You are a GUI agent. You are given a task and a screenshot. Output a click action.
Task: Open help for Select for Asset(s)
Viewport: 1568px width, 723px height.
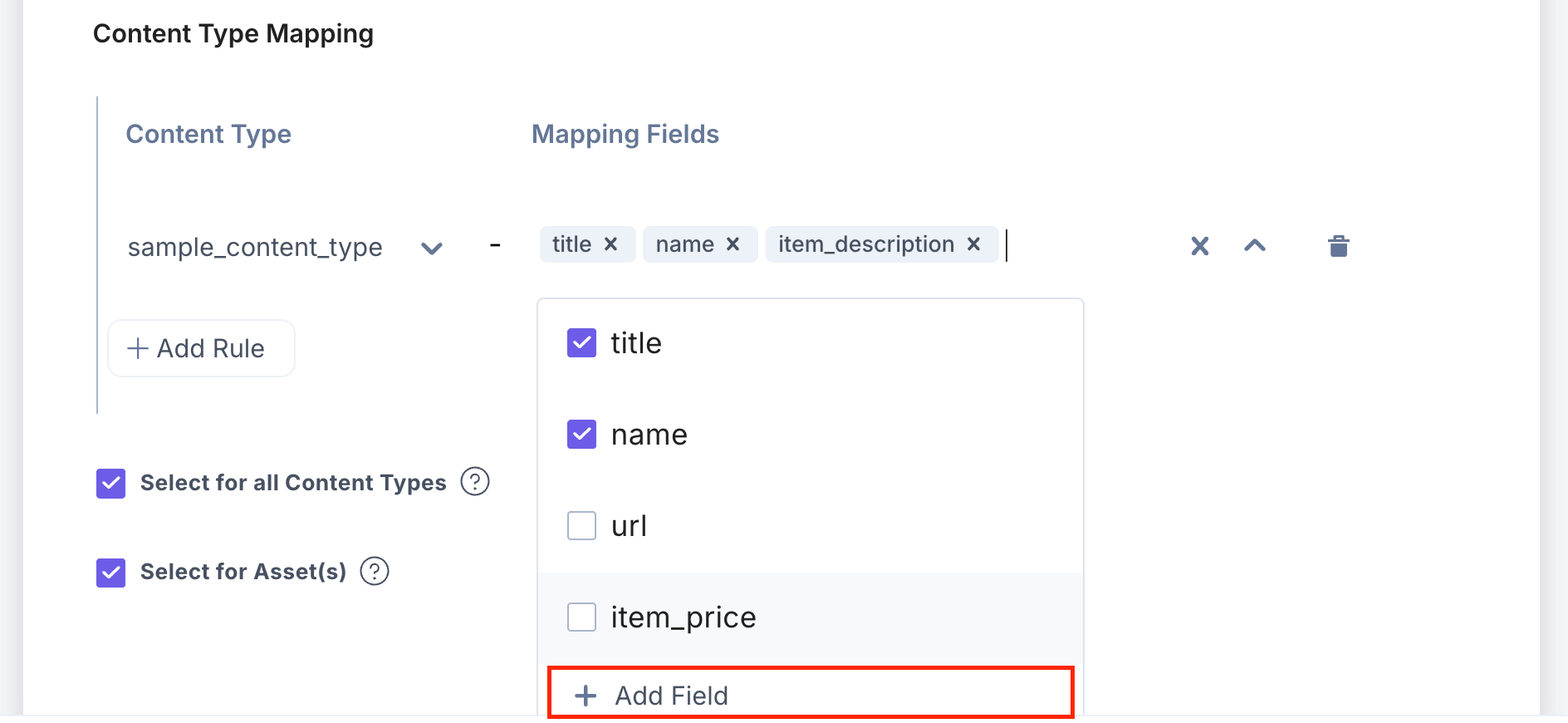pyautogui.click(x=375, y=572)
